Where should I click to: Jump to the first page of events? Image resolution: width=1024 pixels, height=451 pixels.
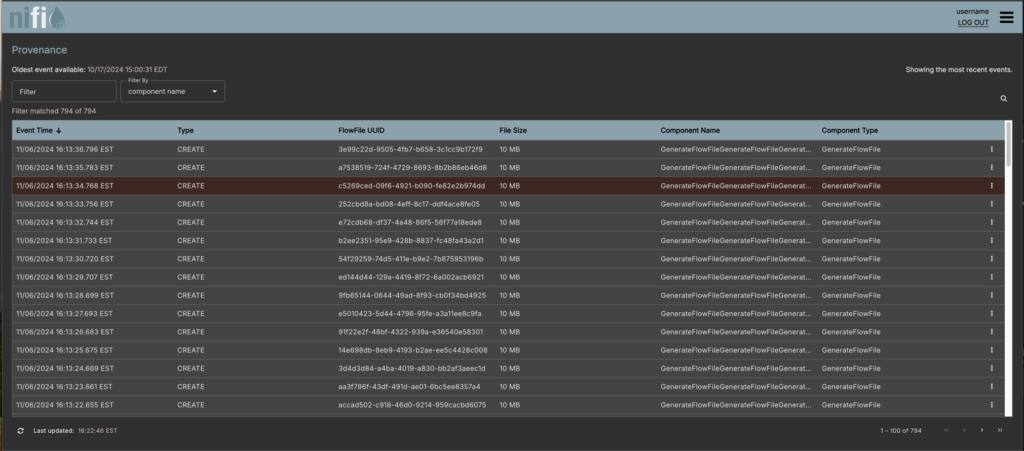click(x=946, y=430)
